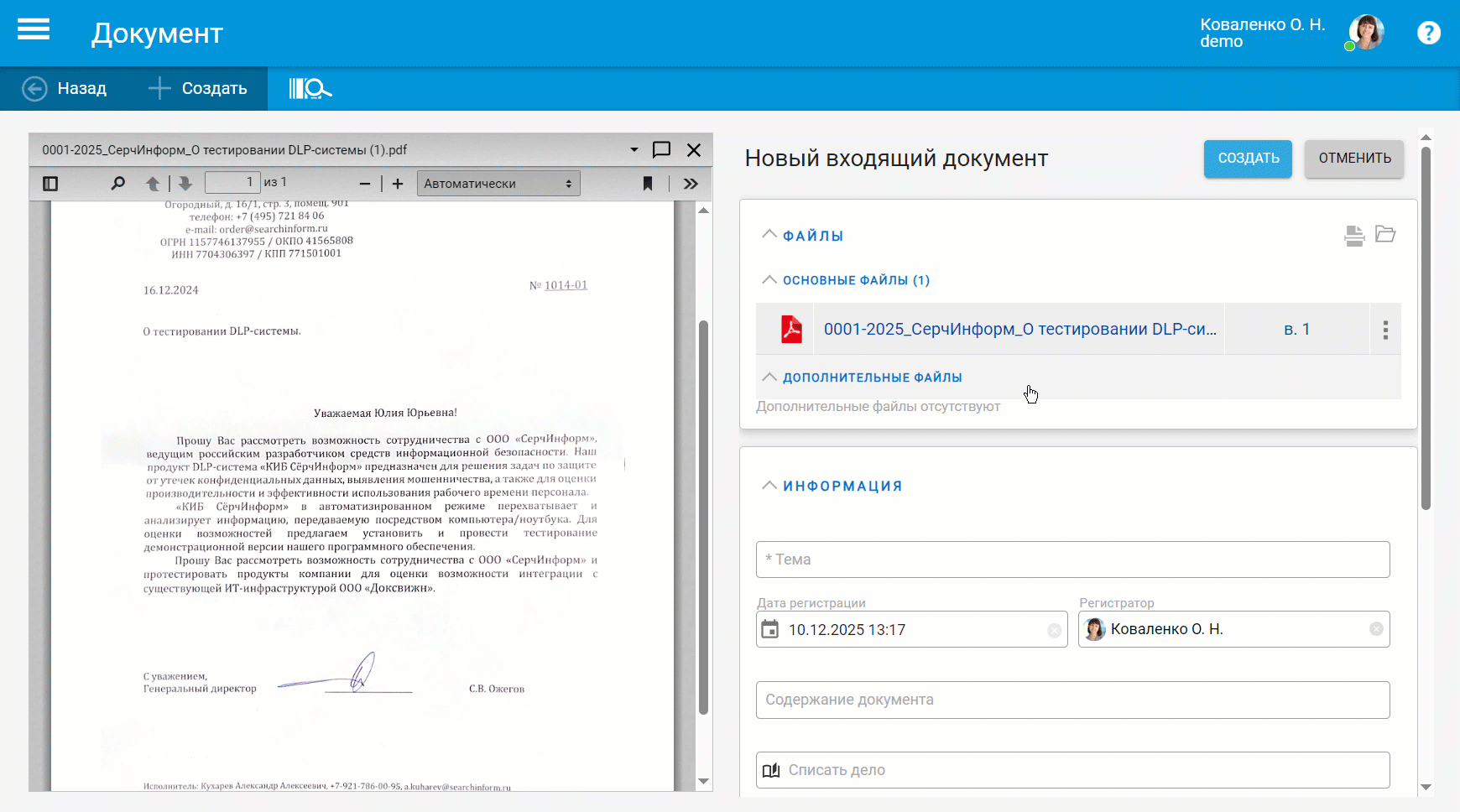
Task: Open the Автоматически zoom dropdown
Action: coord(498,184)
